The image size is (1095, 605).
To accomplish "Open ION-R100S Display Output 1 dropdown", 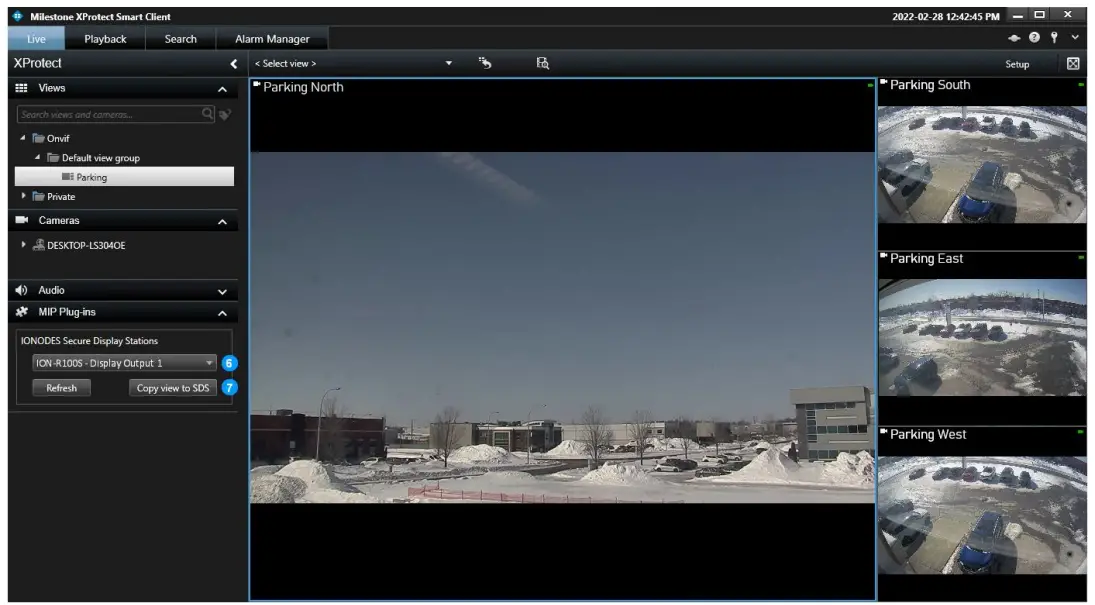I will pyautogui.click(x=124, y=363).
